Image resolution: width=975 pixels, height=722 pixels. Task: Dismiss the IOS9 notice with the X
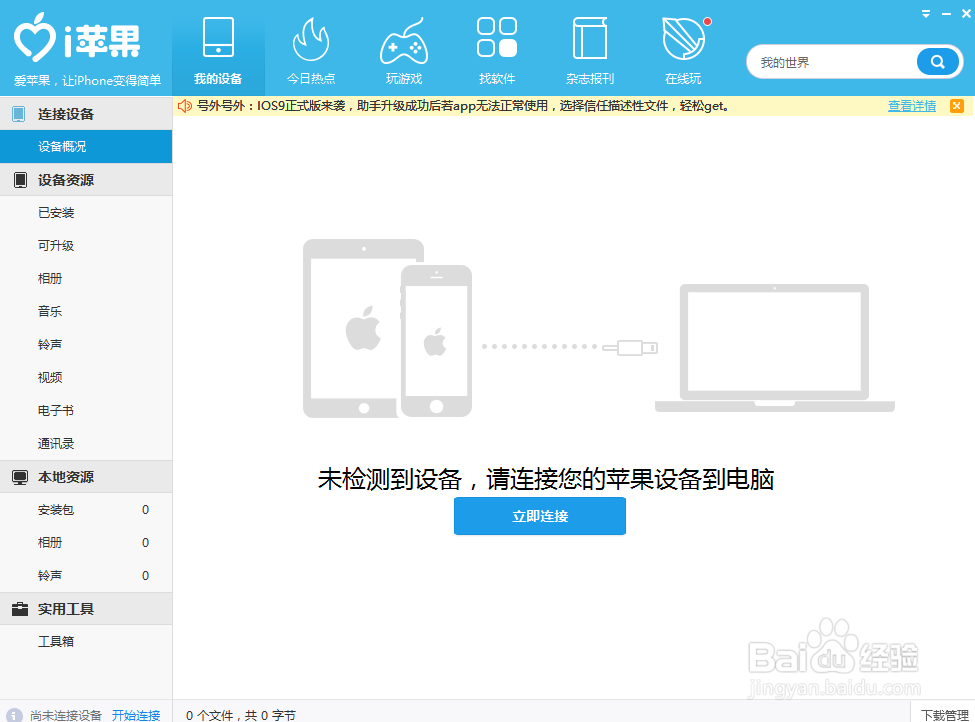pyautogui.click(x=957, y=105)
